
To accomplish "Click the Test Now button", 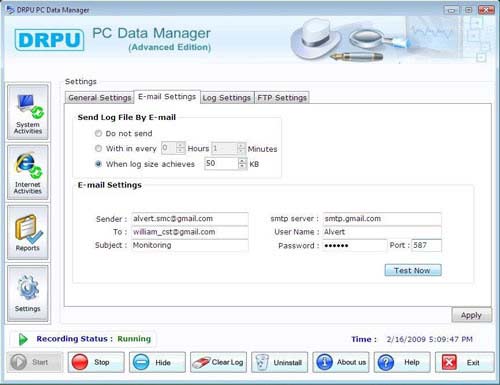I will pos(413,270).
